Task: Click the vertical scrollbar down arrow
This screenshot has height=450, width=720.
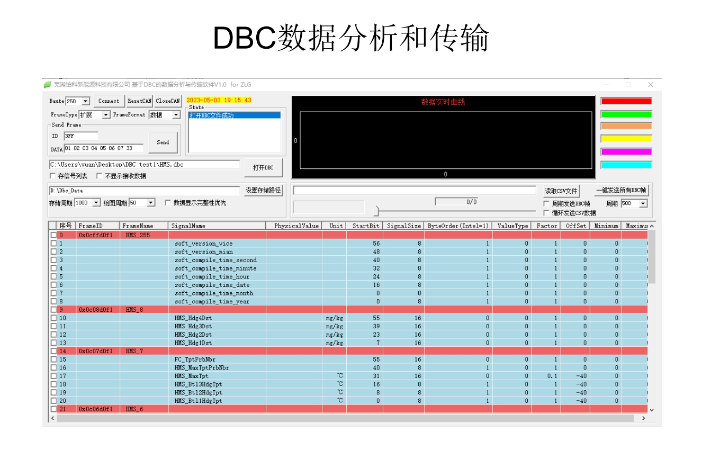Action: [652, 410]
